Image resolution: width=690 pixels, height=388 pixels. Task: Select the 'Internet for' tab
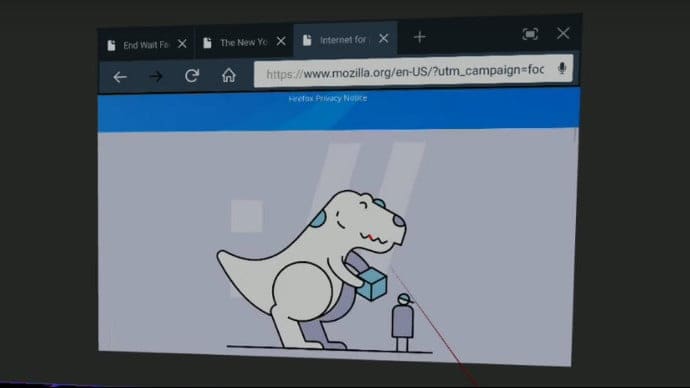click(x=345, y=40)
